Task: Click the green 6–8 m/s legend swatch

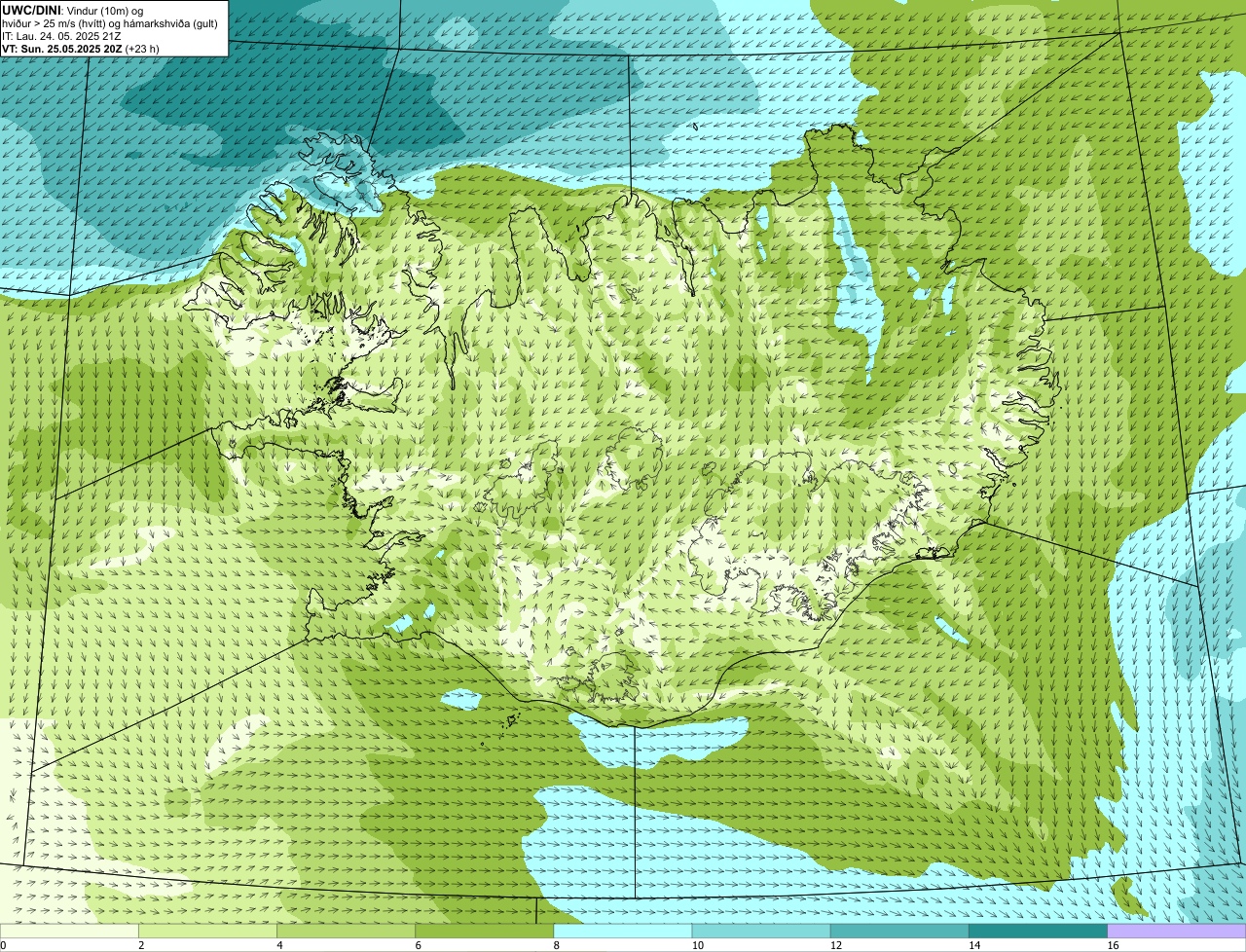Action: pos(484,931)
